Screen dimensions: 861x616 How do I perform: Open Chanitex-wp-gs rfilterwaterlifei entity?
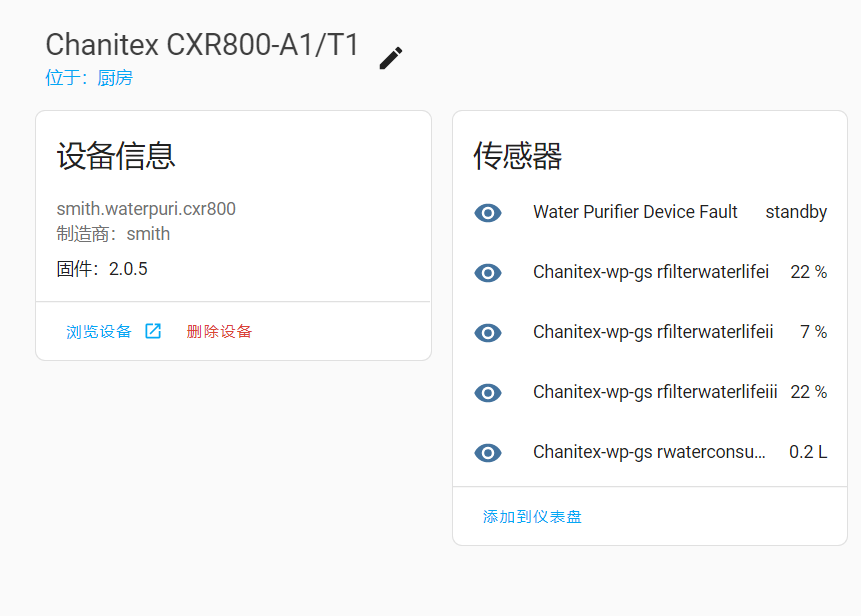coord(651,272)
